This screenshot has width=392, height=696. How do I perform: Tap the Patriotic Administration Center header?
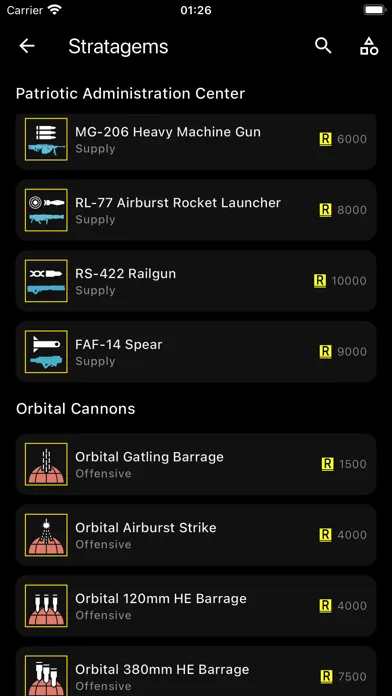pos(131,94)
